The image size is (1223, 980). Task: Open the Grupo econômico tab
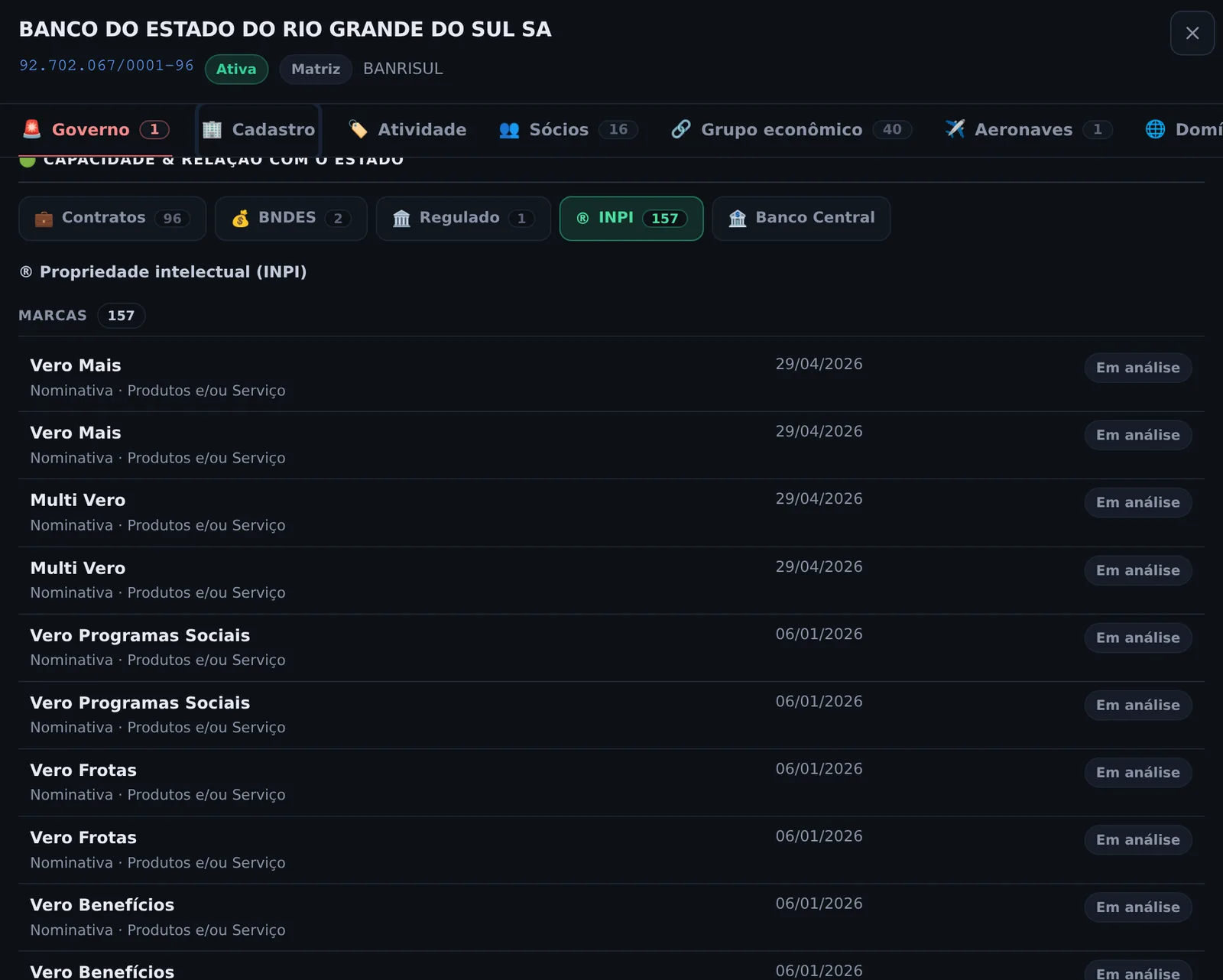(791, 130)
